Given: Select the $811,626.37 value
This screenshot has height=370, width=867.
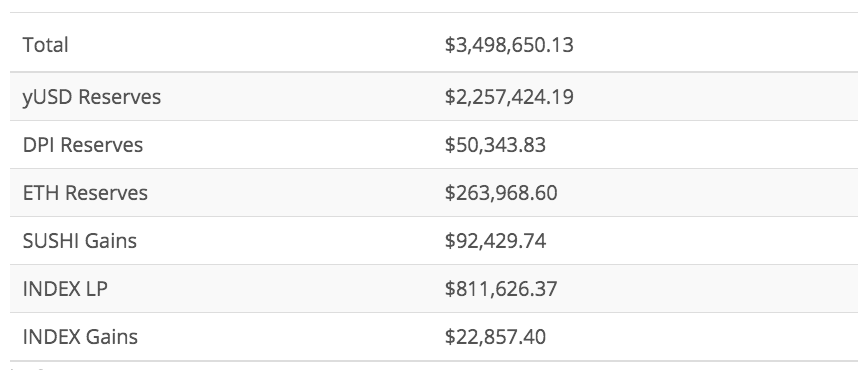Looking at the screenshot, I should click(501, 289).
